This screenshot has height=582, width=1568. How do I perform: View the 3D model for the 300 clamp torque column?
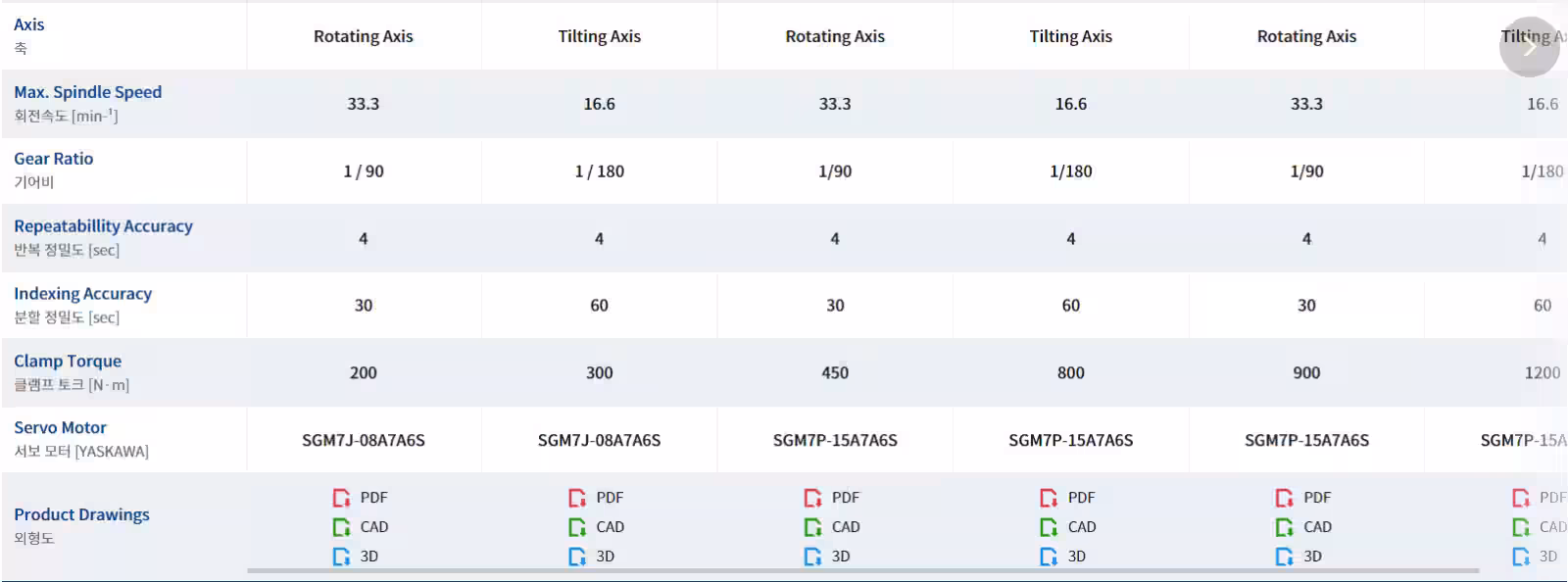click(x=592, y=557)
